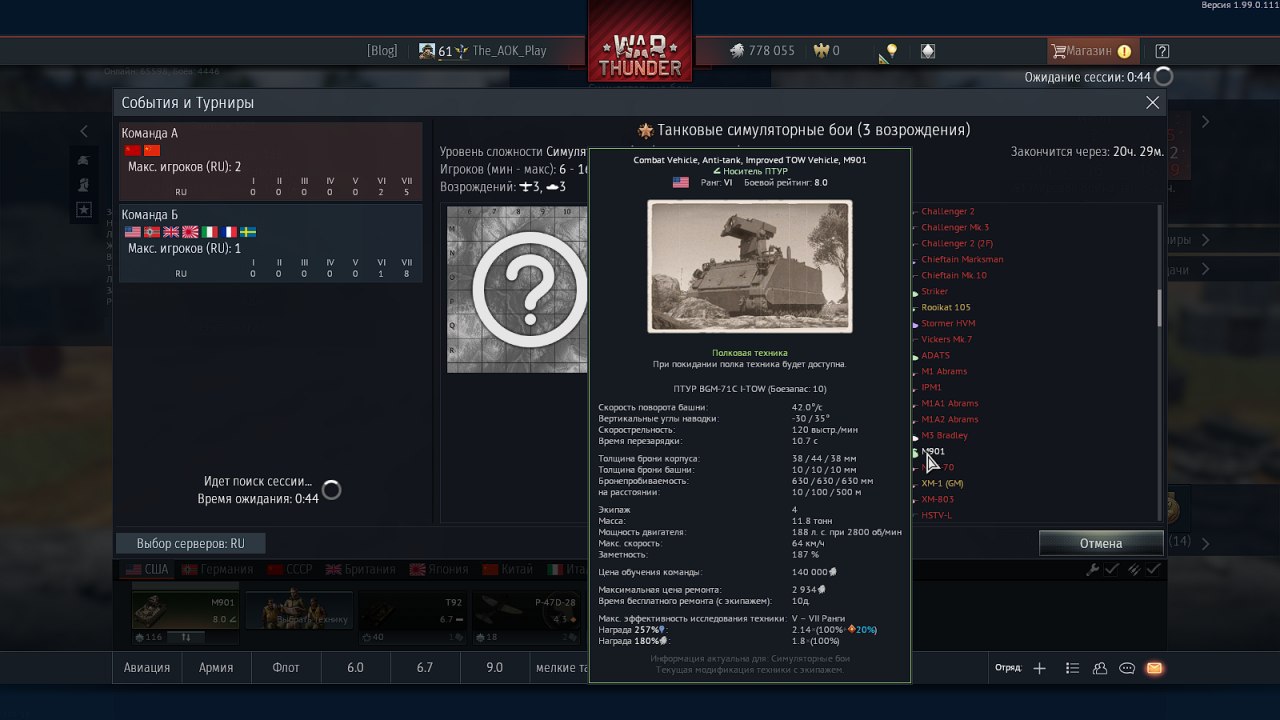Select M1A1 Abrams in vehicle list
The height and width of the screenshot is (720, 1280).
(x=949, y=403)
